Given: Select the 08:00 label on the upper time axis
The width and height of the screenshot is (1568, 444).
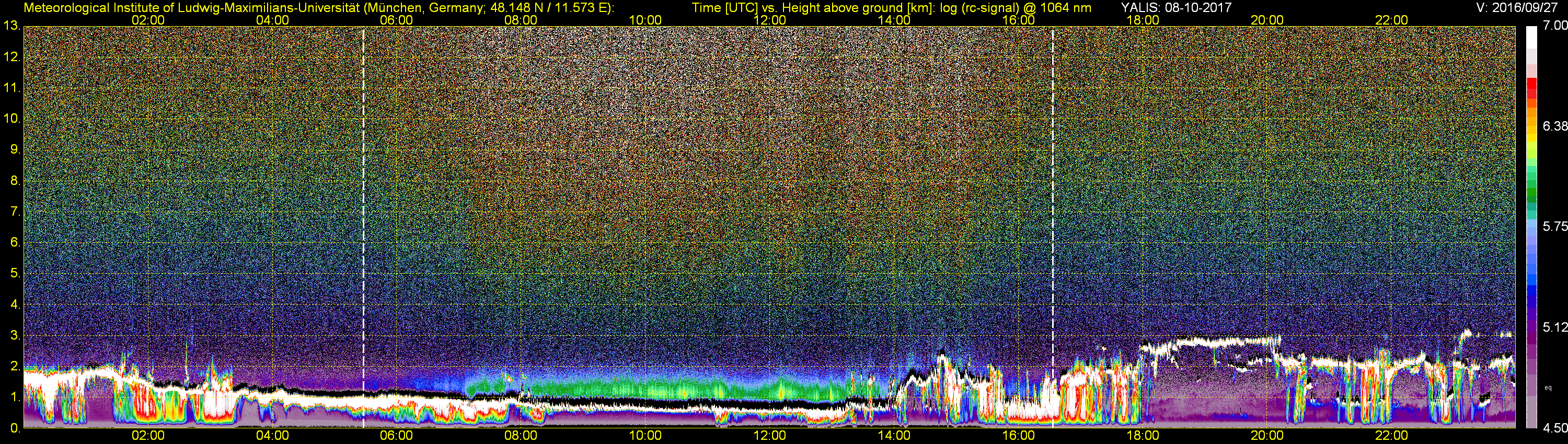Looking at the screenshot, I should point(521,20).
